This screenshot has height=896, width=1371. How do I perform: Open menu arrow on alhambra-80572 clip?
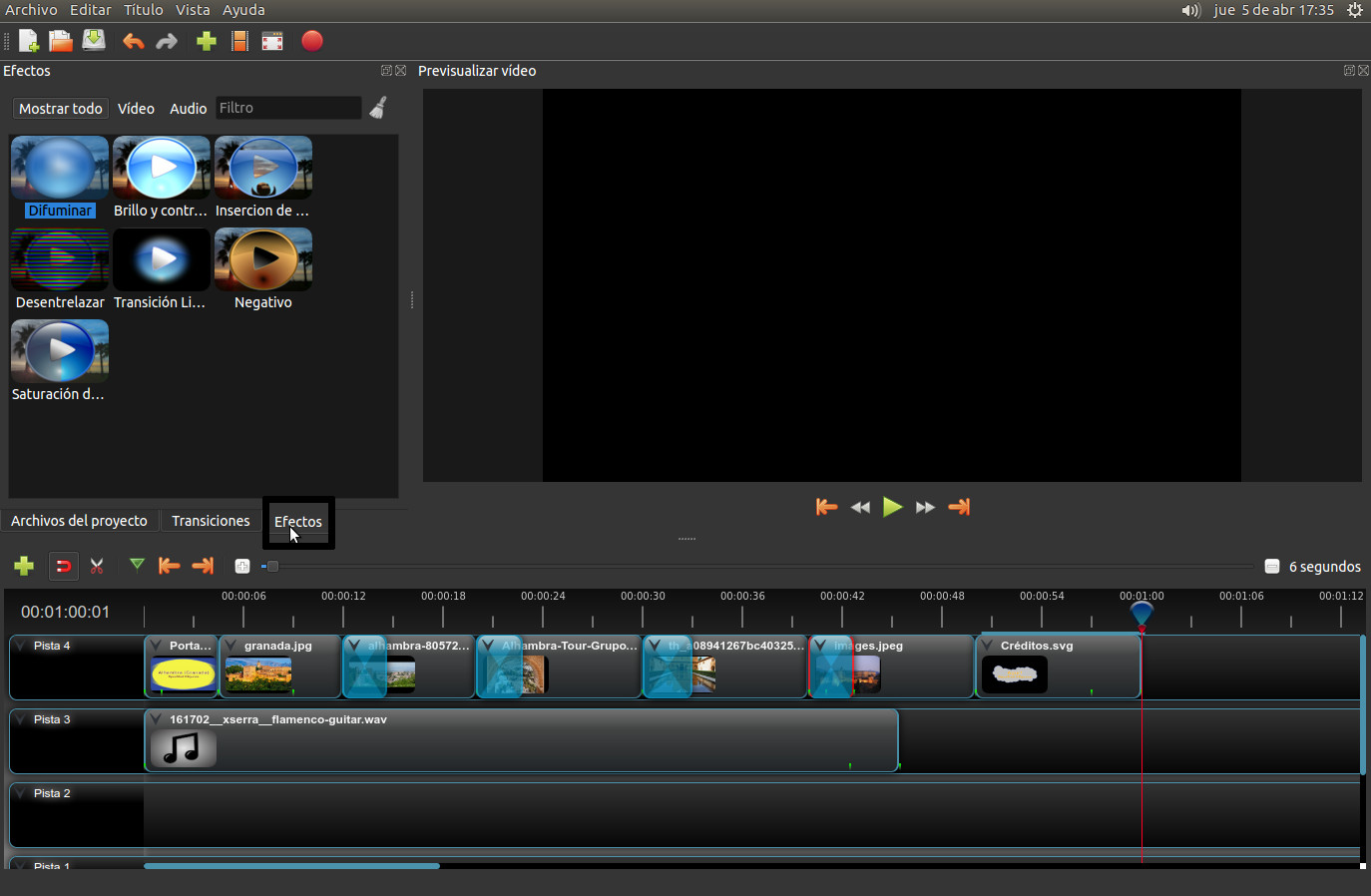pyautogui.click(x=354, y=646)
